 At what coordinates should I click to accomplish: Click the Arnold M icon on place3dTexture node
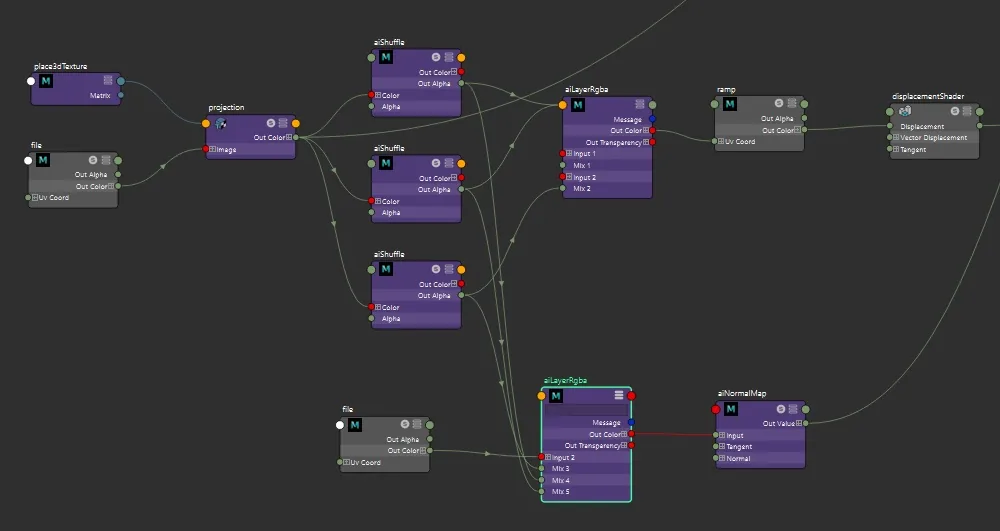click(45, 81)
